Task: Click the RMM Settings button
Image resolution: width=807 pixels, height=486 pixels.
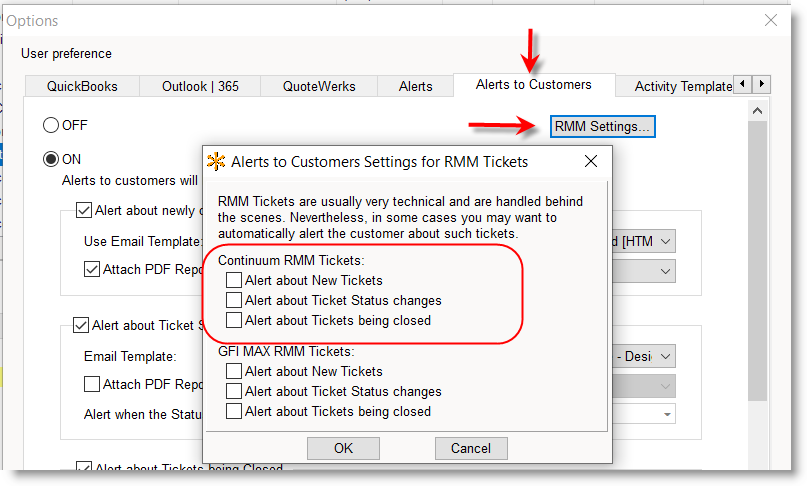Action: (602, 127)
